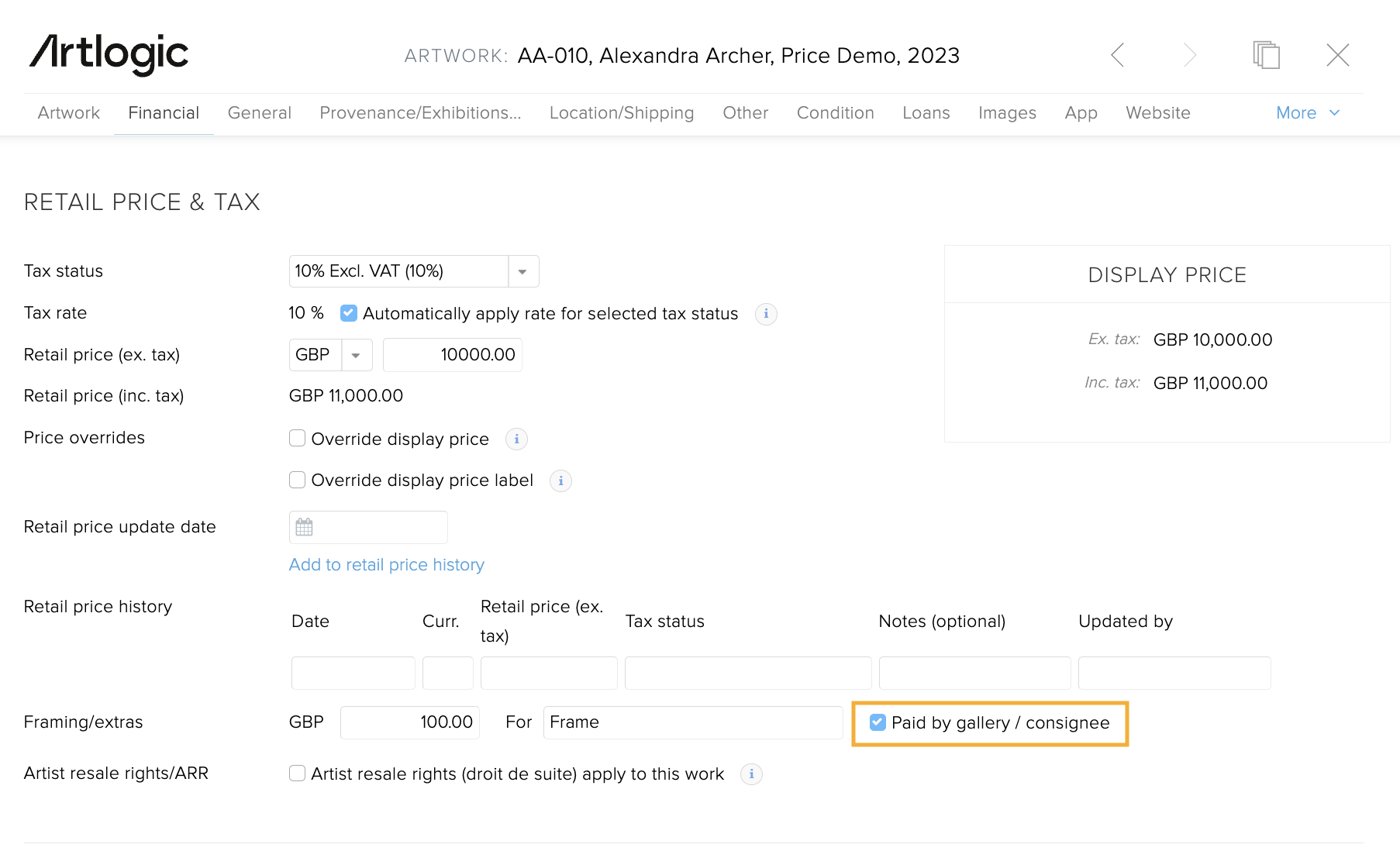1400x851 pixels.
Task: Click info icon next to Override display price
Action: point(516,439)
